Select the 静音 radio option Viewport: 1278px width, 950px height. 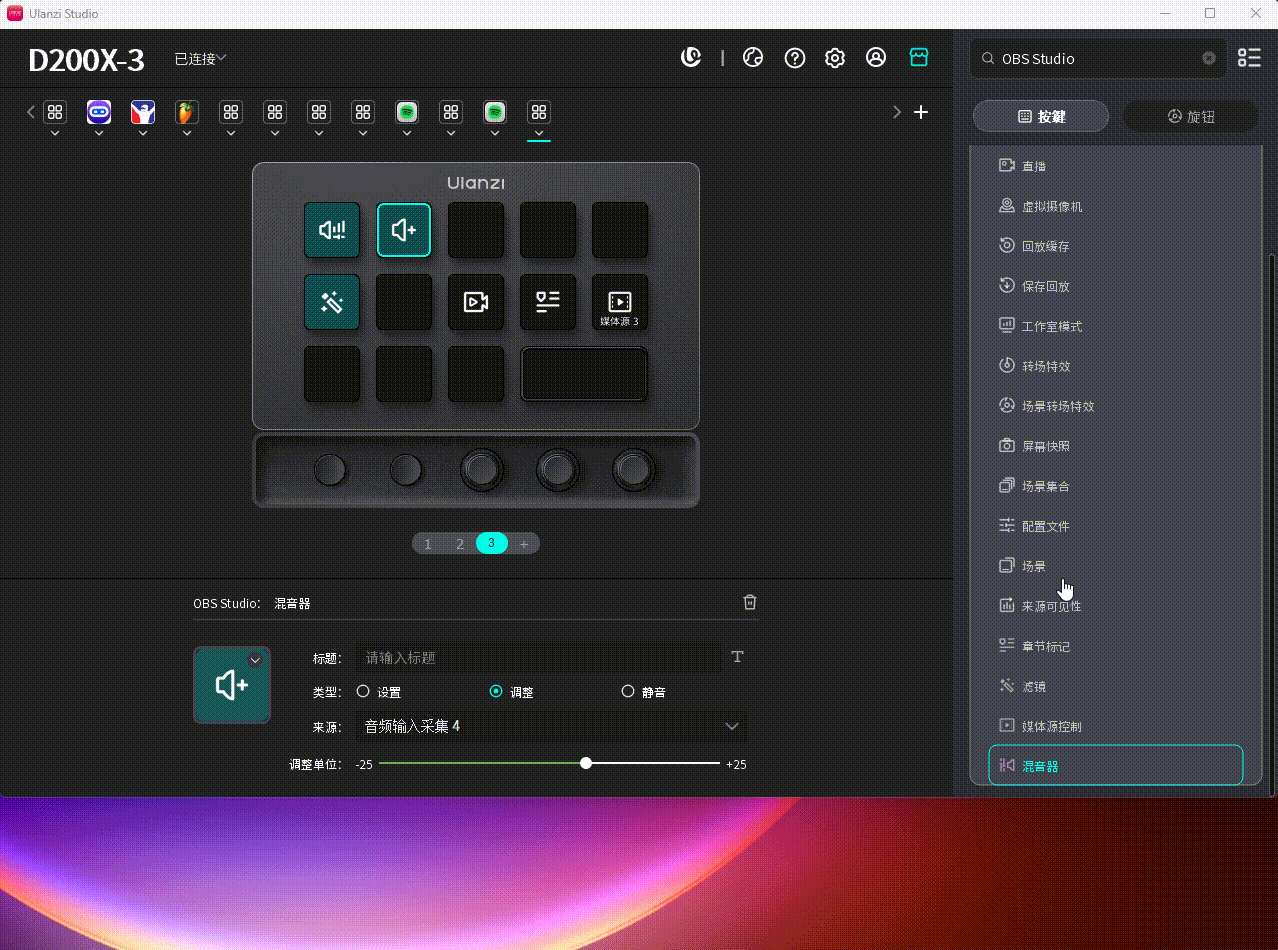click(x=628, y=691)
